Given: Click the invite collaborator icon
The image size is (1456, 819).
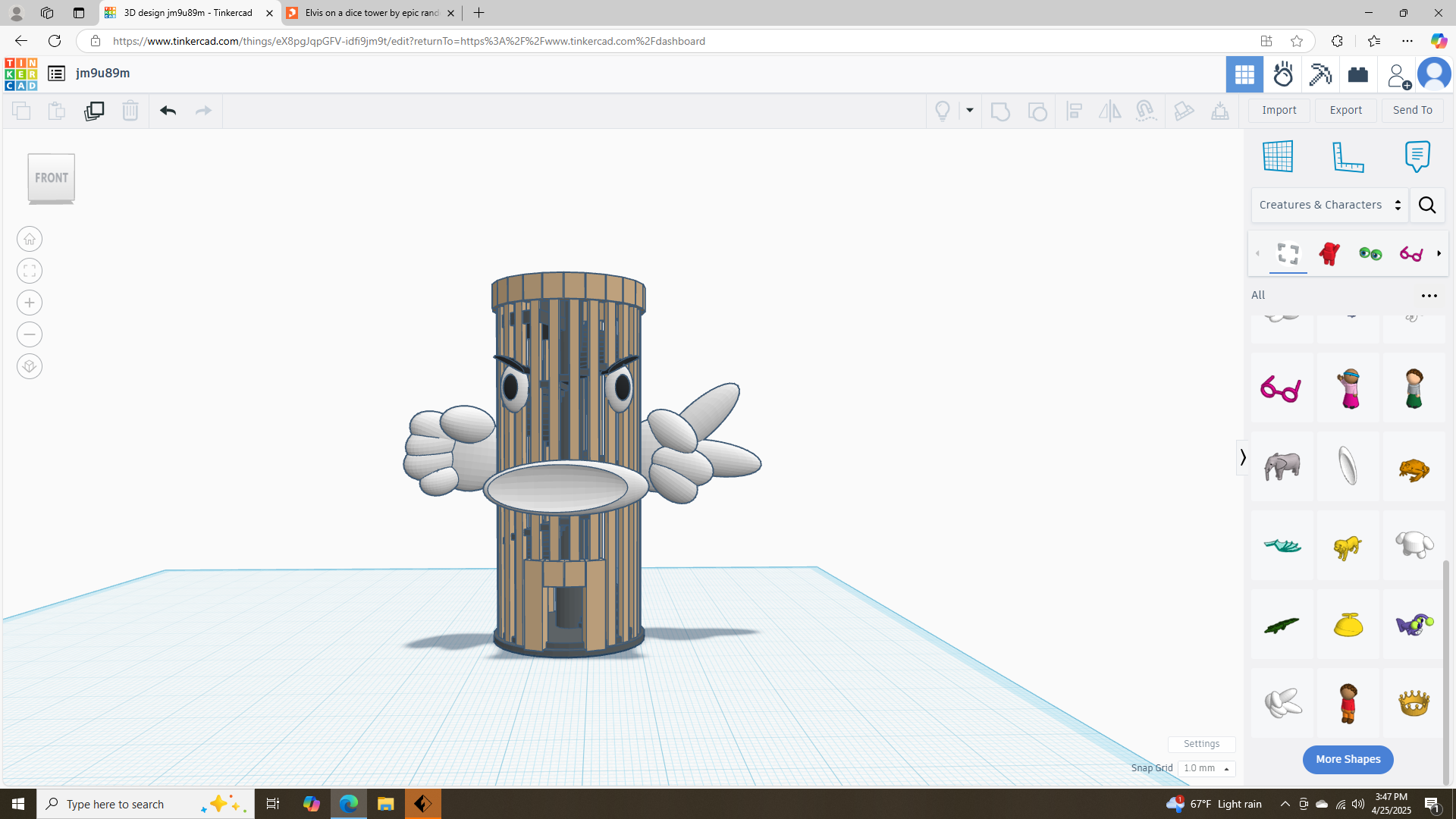Looking at the screenshot, I should 1398,75.
